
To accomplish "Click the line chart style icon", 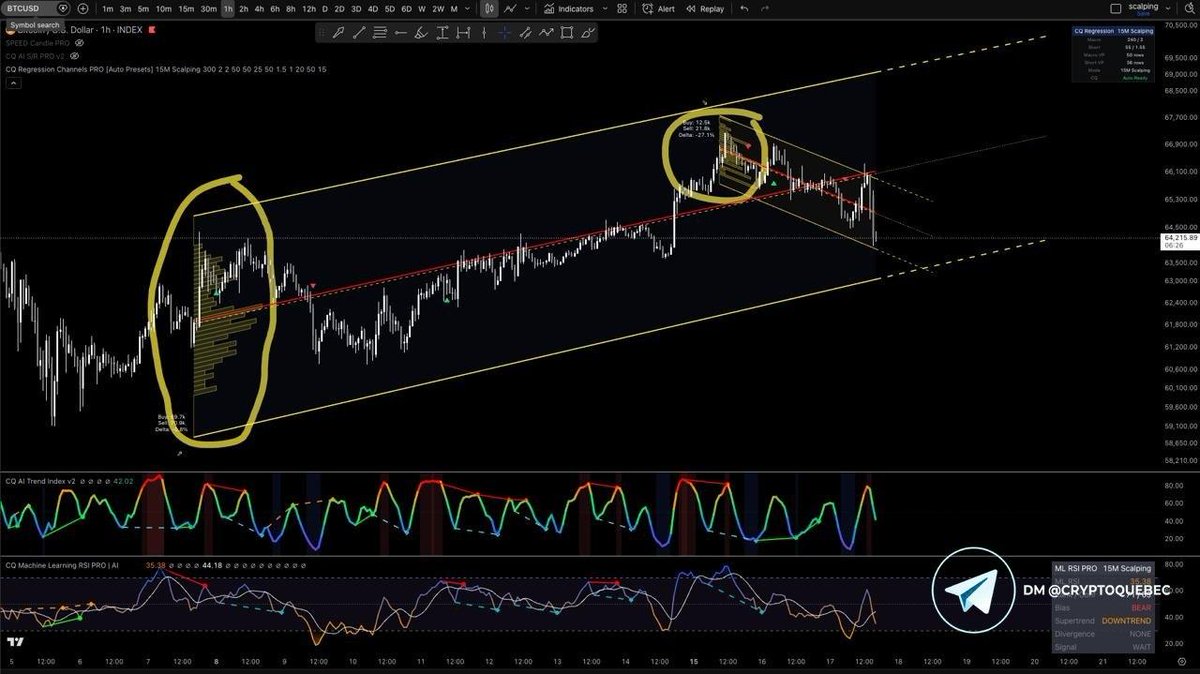I will tap(511, 9).
